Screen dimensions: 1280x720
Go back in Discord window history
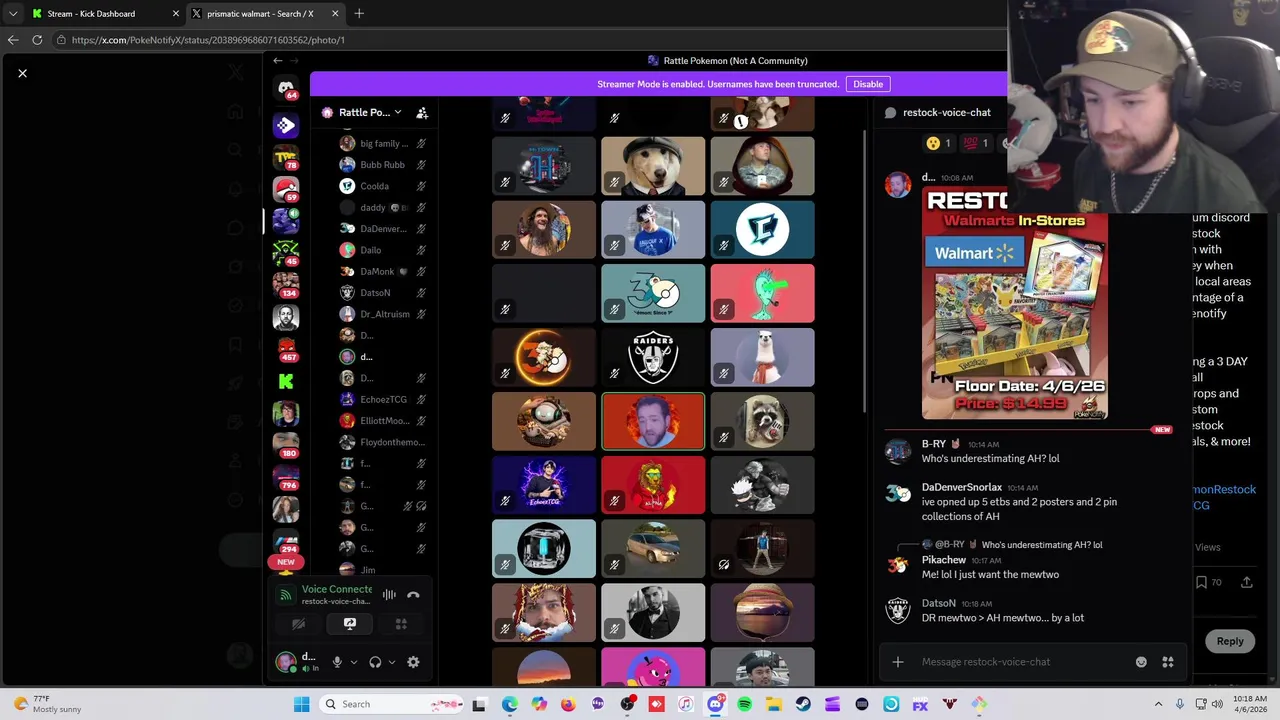tap(277, 61)
